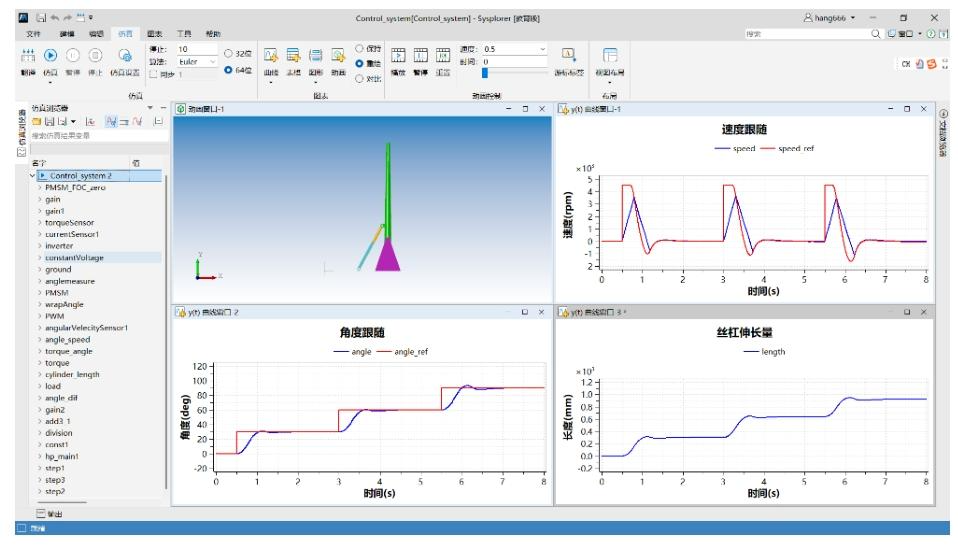Click the waveform icon on the left vertical tab strip
958x546 pixels.
tap(21, 152)
